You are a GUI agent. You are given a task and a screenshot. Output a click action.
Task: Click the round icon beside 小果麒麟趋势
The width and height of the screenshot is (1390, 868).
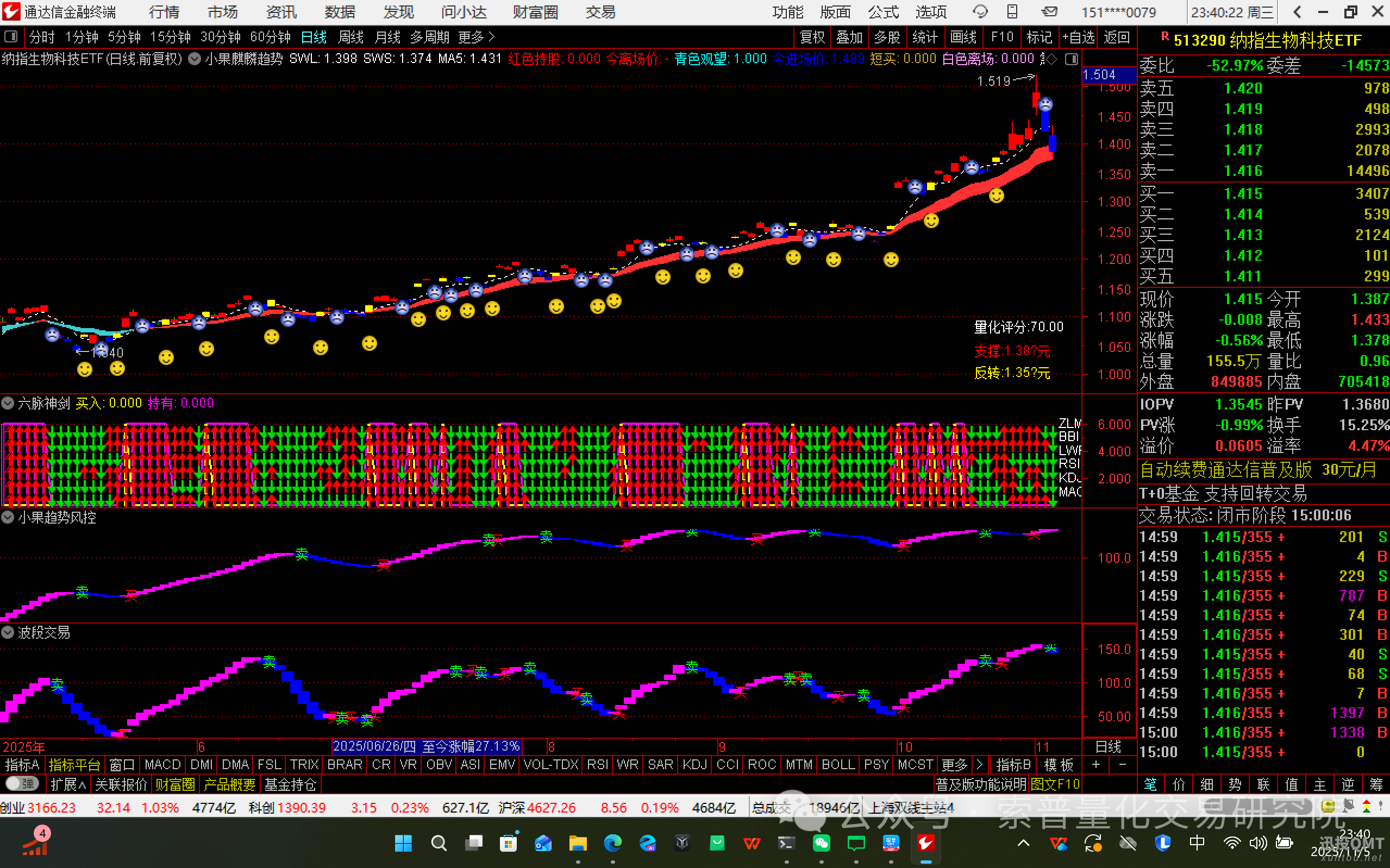click(x=195, y=59)
